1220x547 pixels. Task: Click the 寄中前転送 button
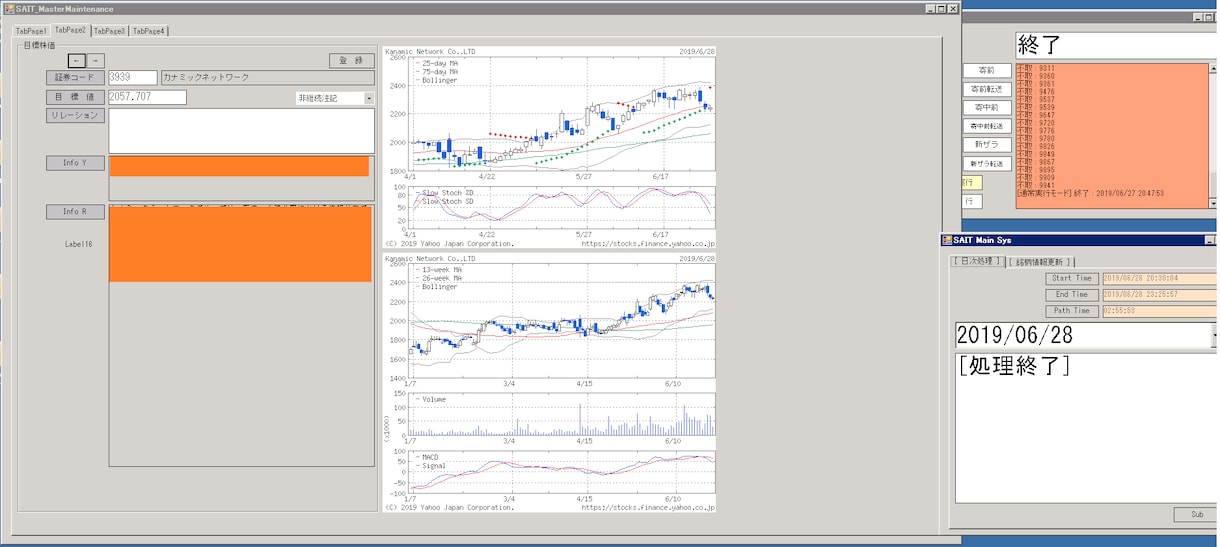click(x=987, y=126)
